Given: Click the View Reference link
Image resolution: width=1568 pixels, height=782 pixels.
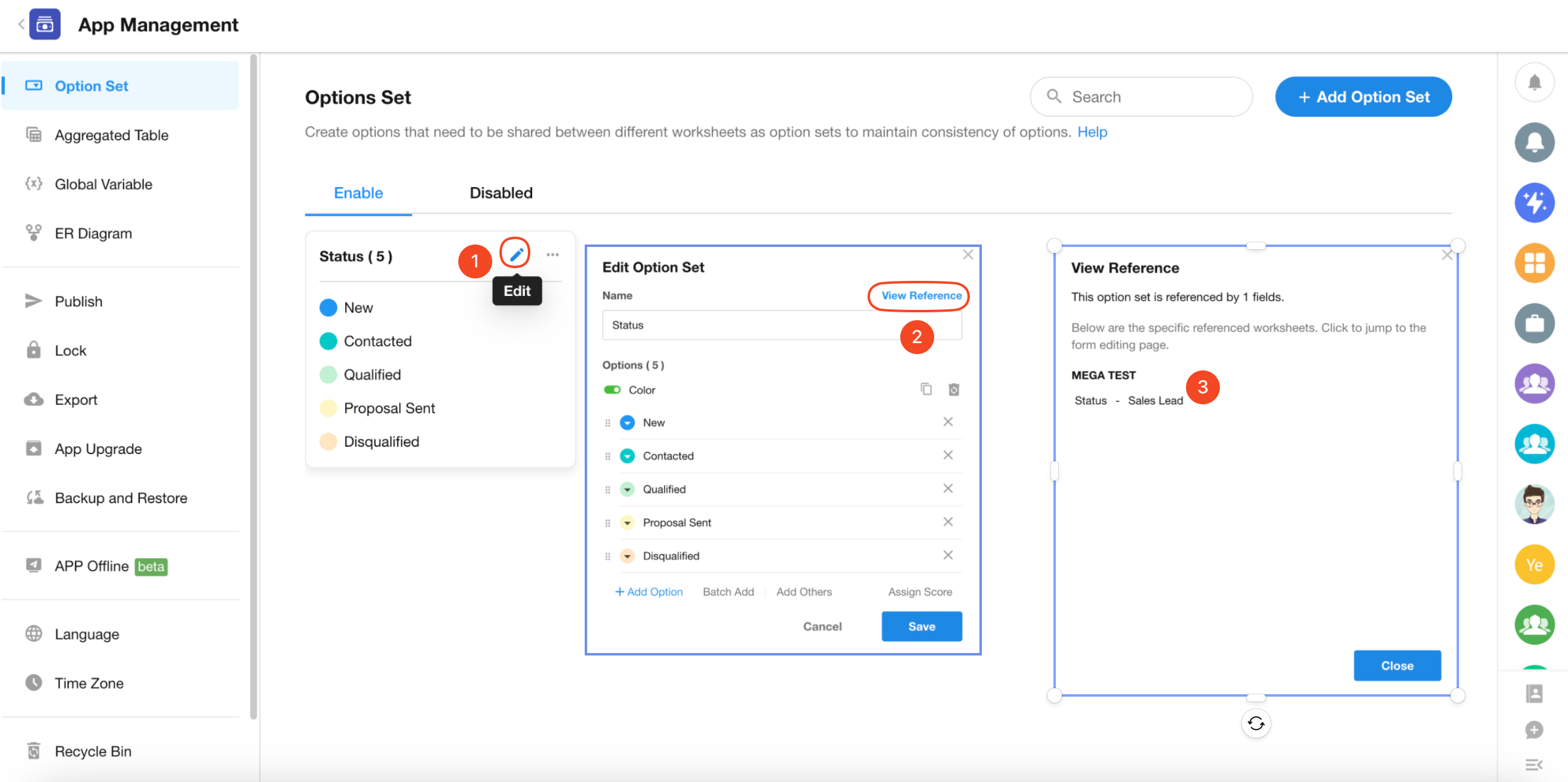Looking at the screenshot, I should [921, 295].
